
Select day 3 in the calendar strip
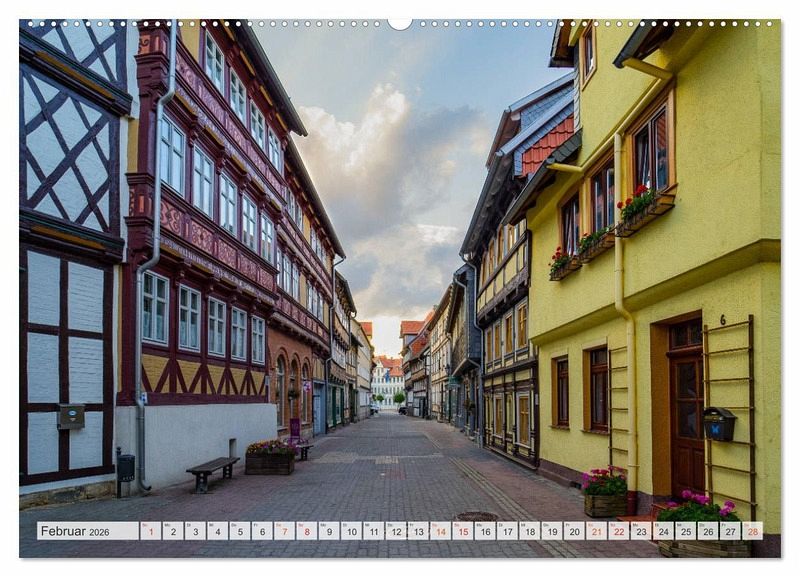point(195,531)
